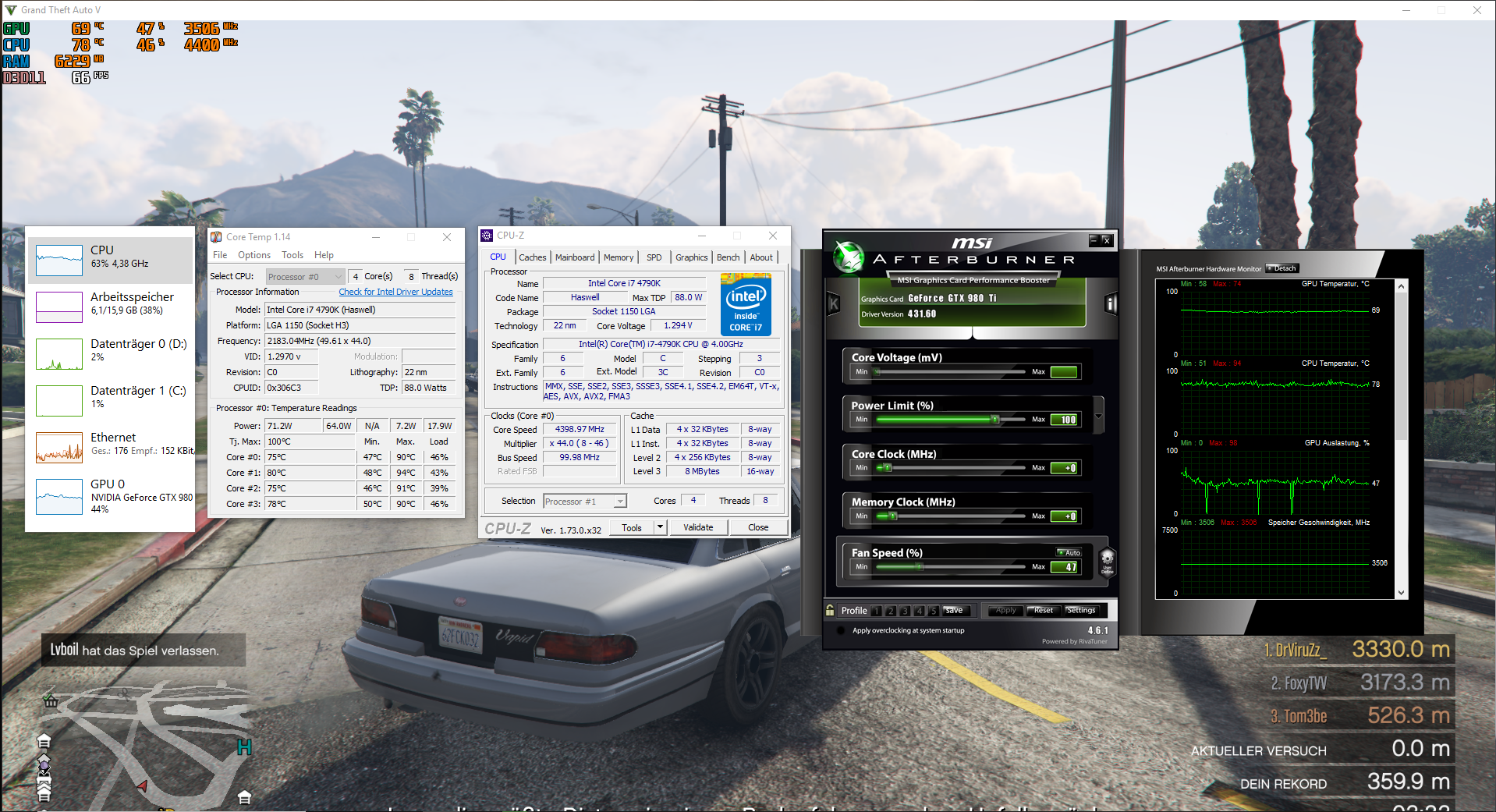Open the Kombustor 'K' side button
The height and width of the screenshot is (812, 1496).
(x=833, y=304)
